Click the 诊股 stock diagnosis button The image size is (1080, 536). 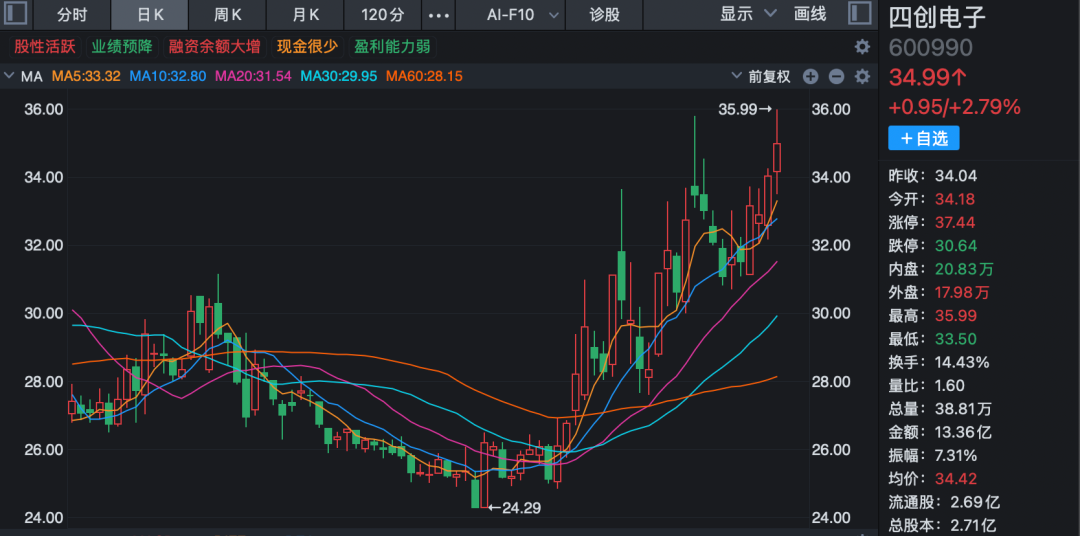click(604, 15)
